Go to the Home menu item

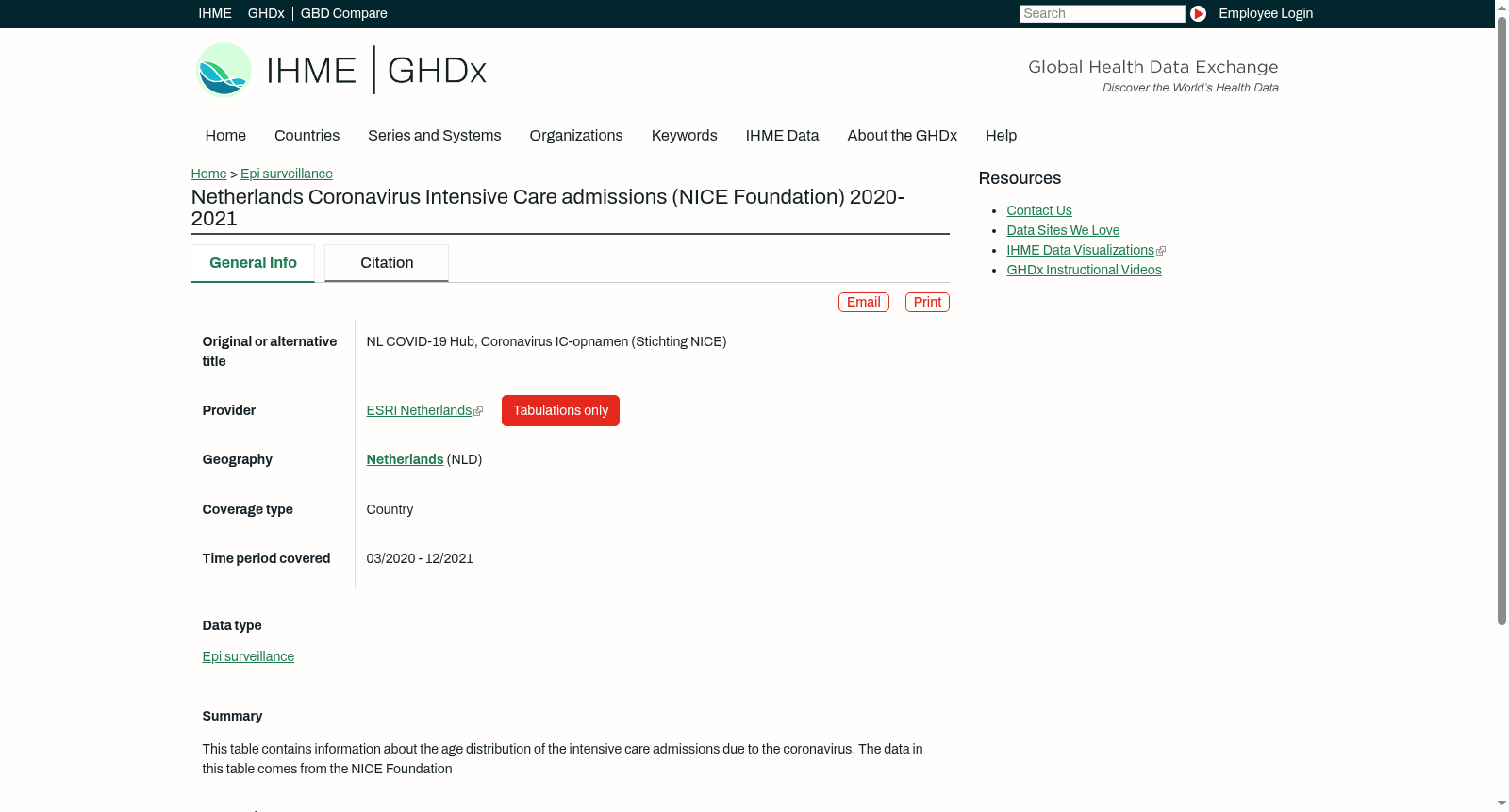(x=225, y=135)
